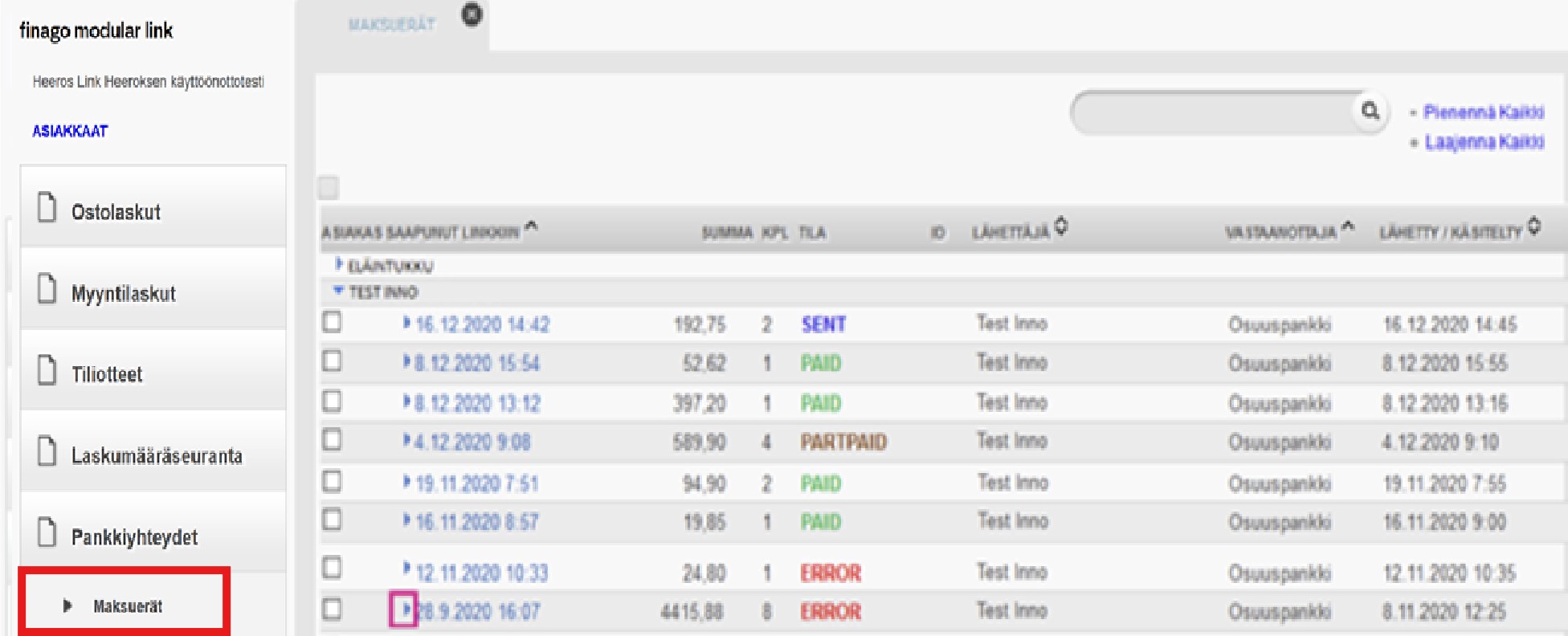Click the SUMMA column header

point(727,233)
